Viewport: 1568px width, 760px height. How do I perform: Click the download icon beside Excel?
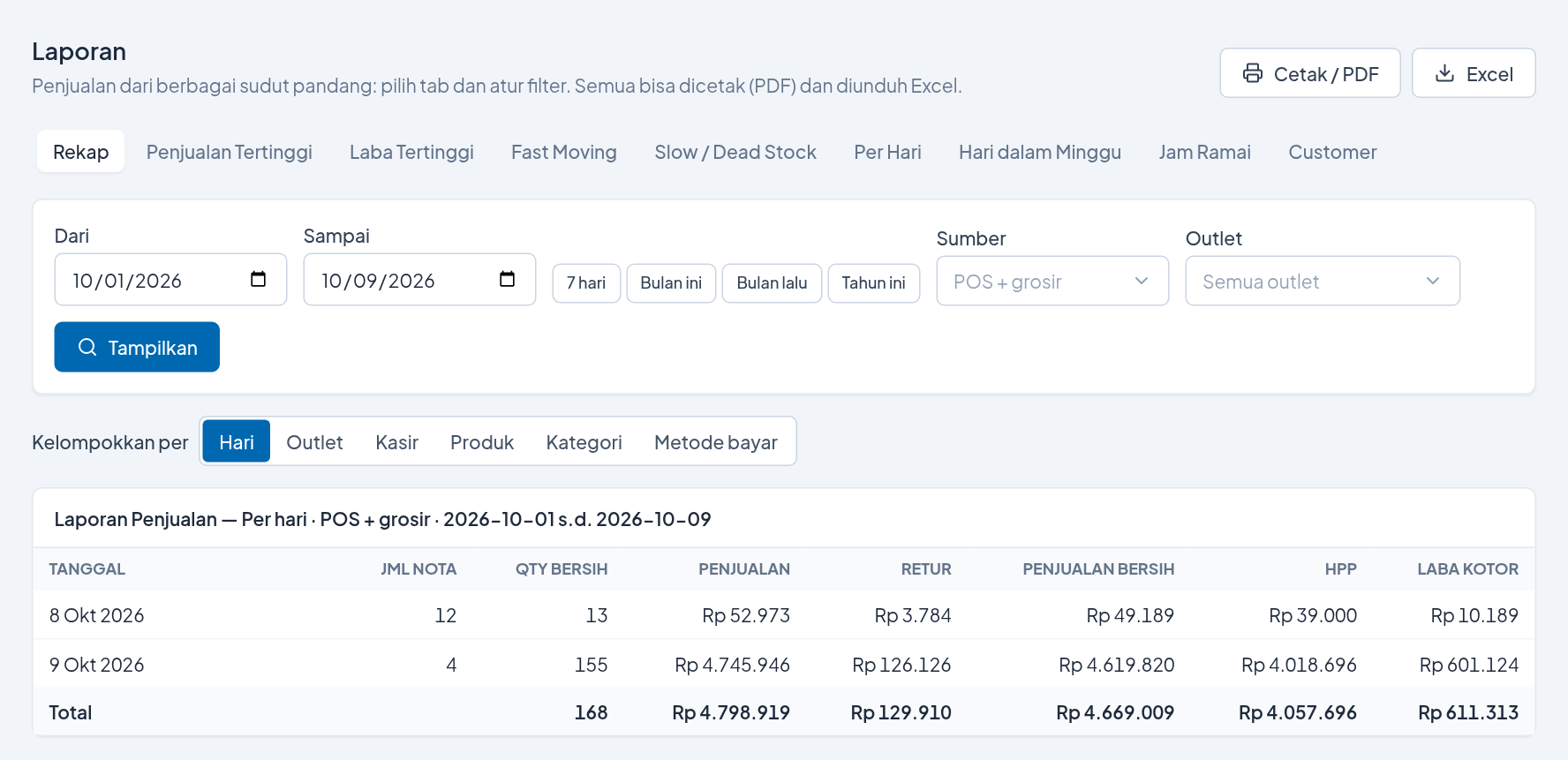(1444, 73)
